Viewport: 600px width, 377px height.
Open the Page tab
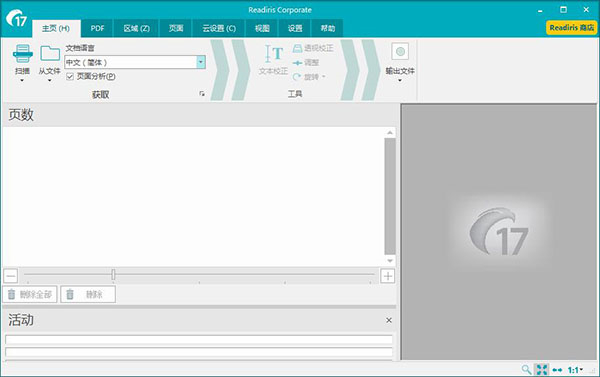click(x=176, y=28)
